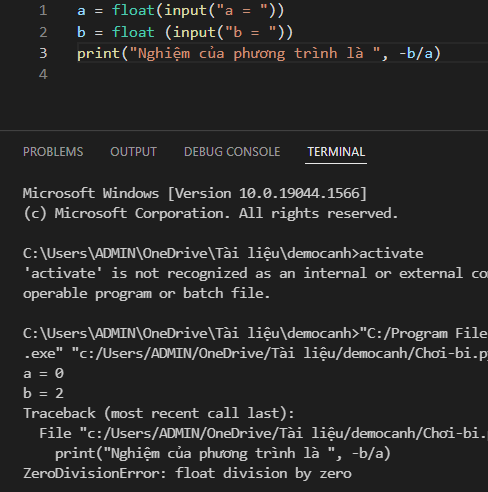
Task: Select the DEBUG CONSOLE tab
Action: point(232,152)
